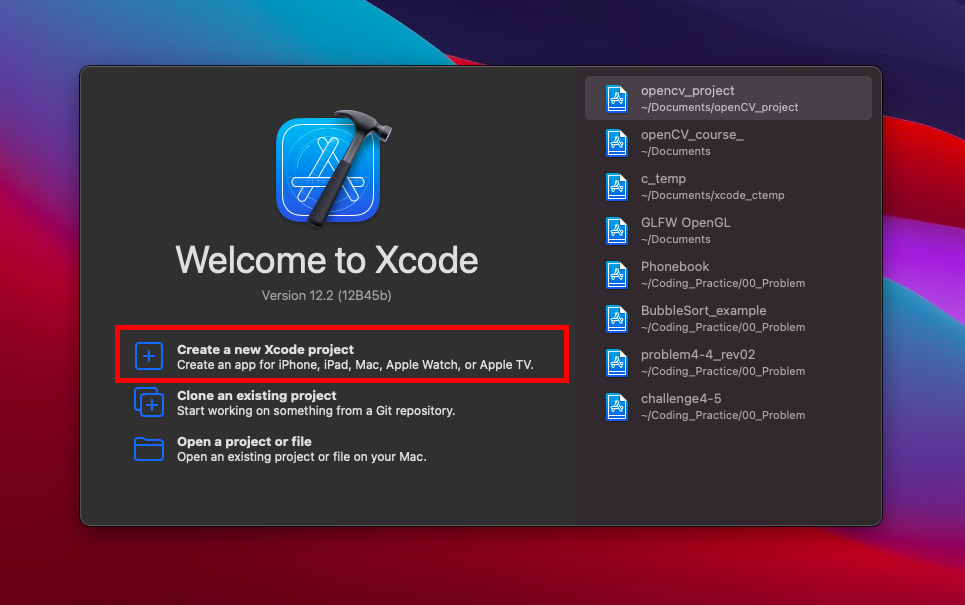Viewport: 965px width, 605px height.
Task: Open recent project GLFW OpenGL
Action: coord(728,230)
